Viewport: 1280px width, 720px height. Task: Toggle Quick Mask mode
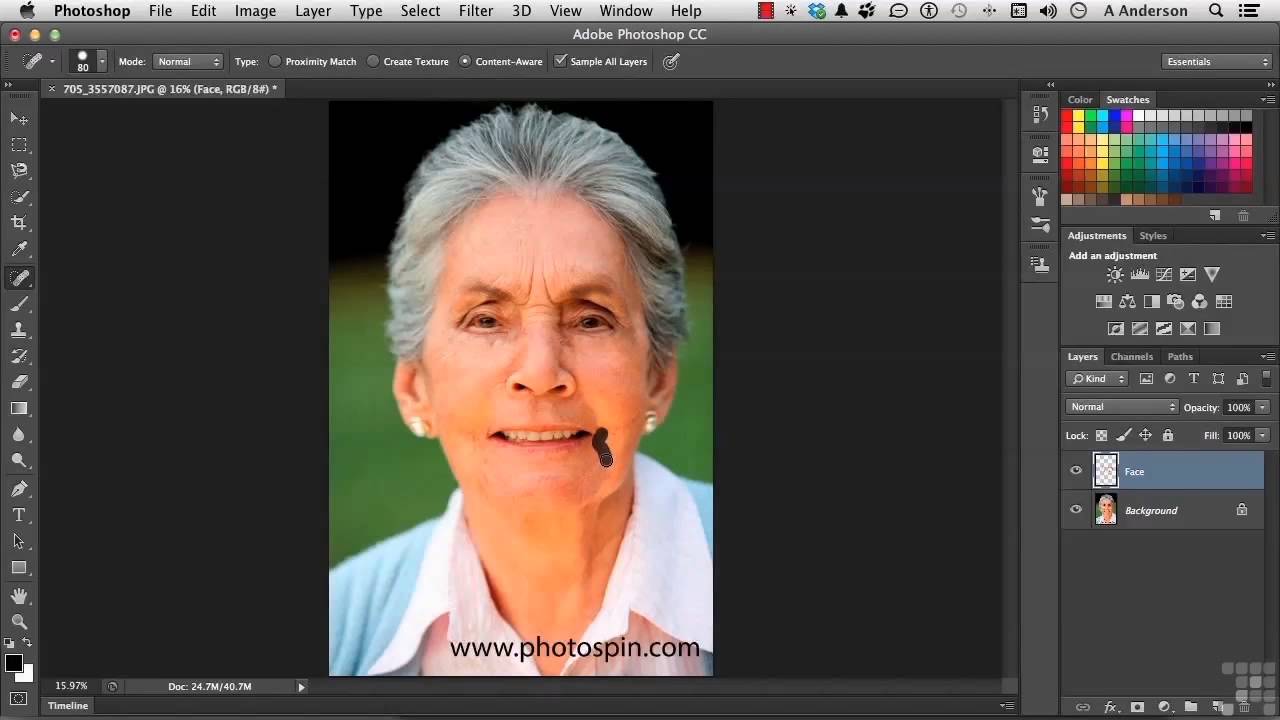tap(19, 698)
